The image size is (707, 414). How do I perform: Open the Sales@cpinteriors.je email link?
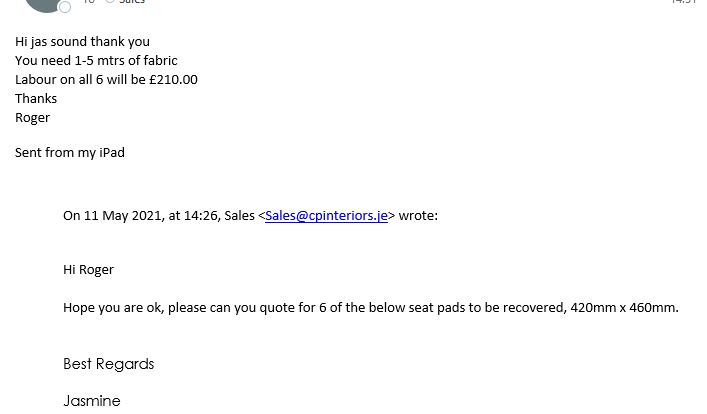326,215
